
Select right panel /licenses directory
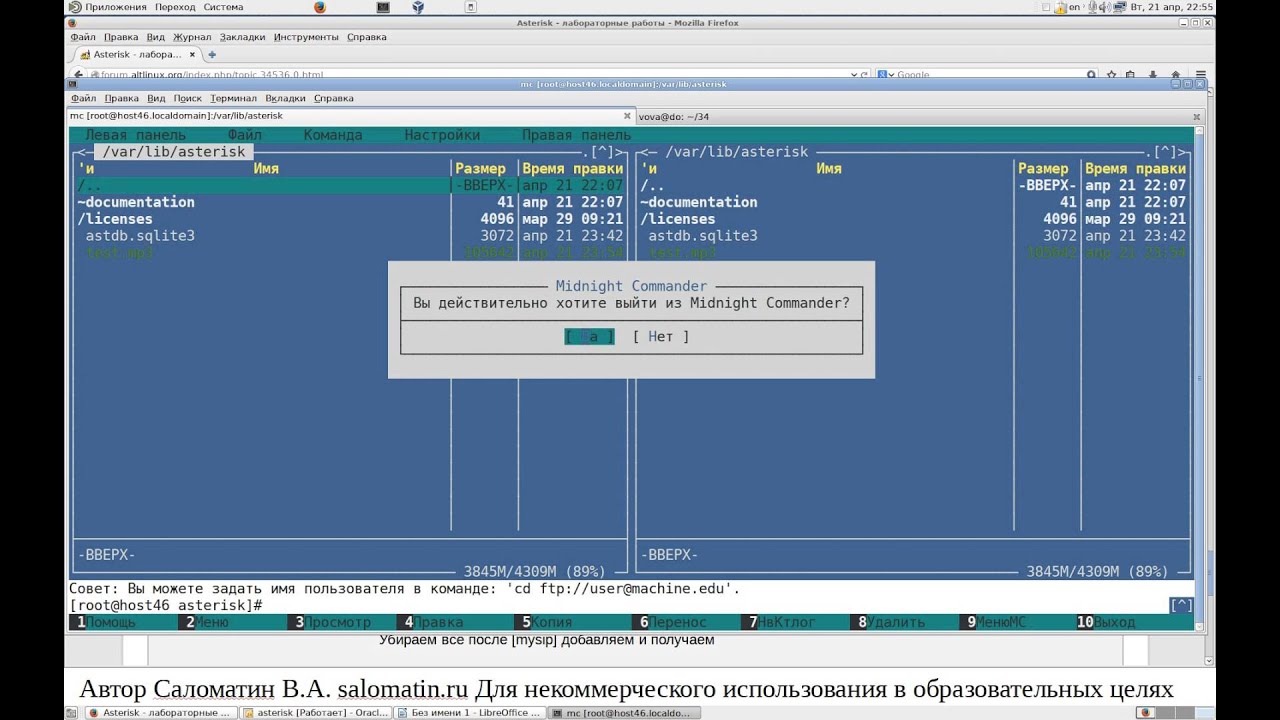828,219
